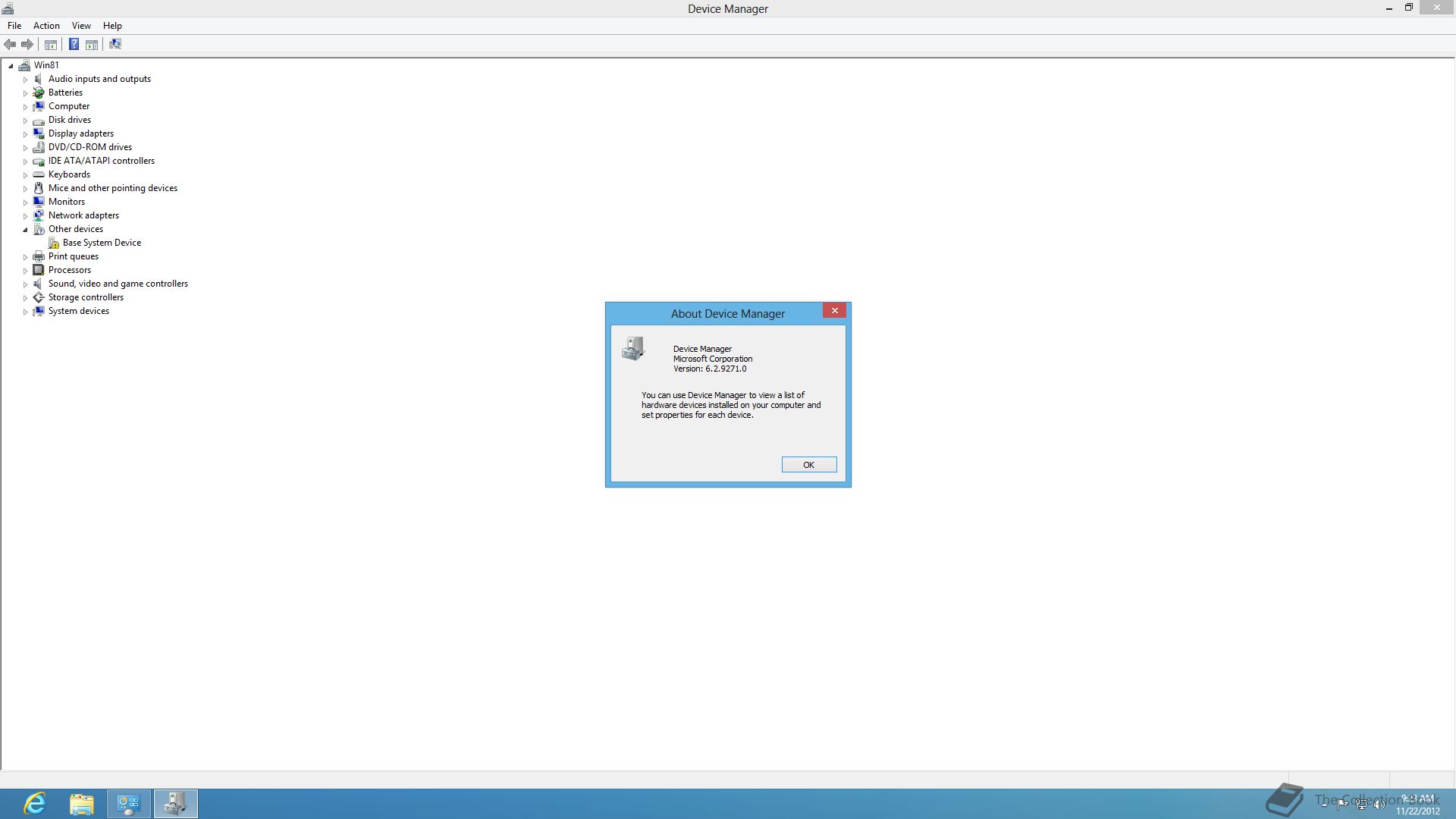This screenshot has height=819, width=1456.
Task: Click the Forward arrow in toolbar
Action: 27,45
